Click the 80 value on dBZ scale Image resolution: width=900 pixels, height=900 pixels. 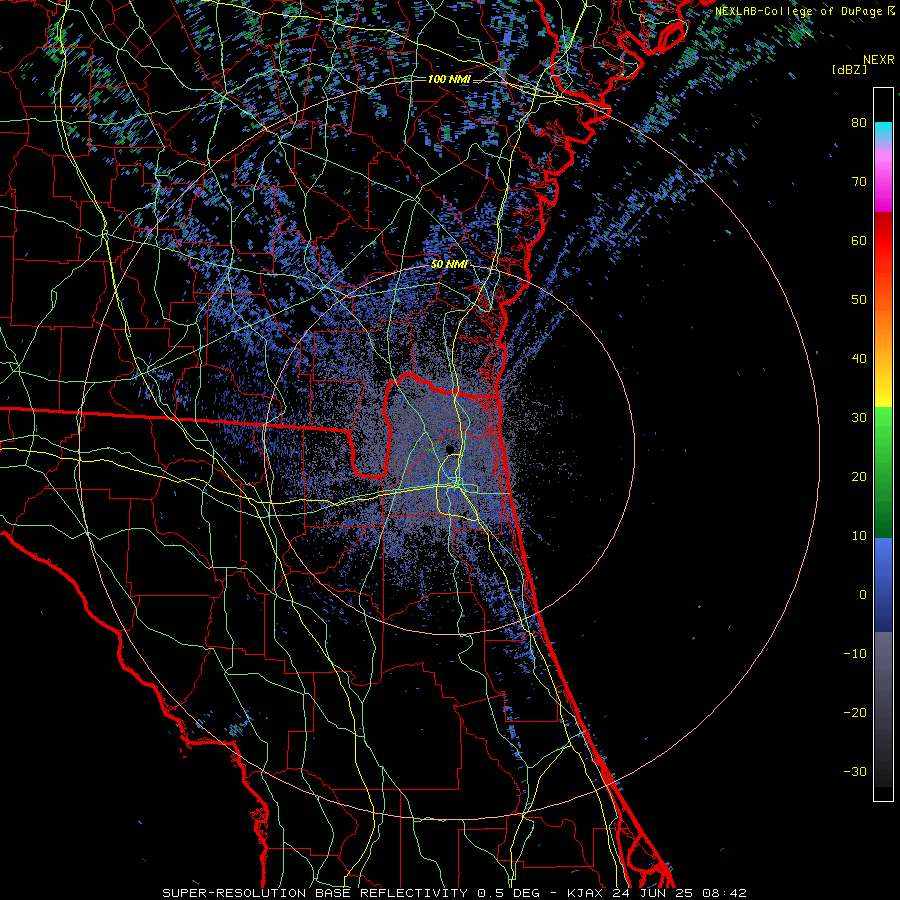point(859,122)
